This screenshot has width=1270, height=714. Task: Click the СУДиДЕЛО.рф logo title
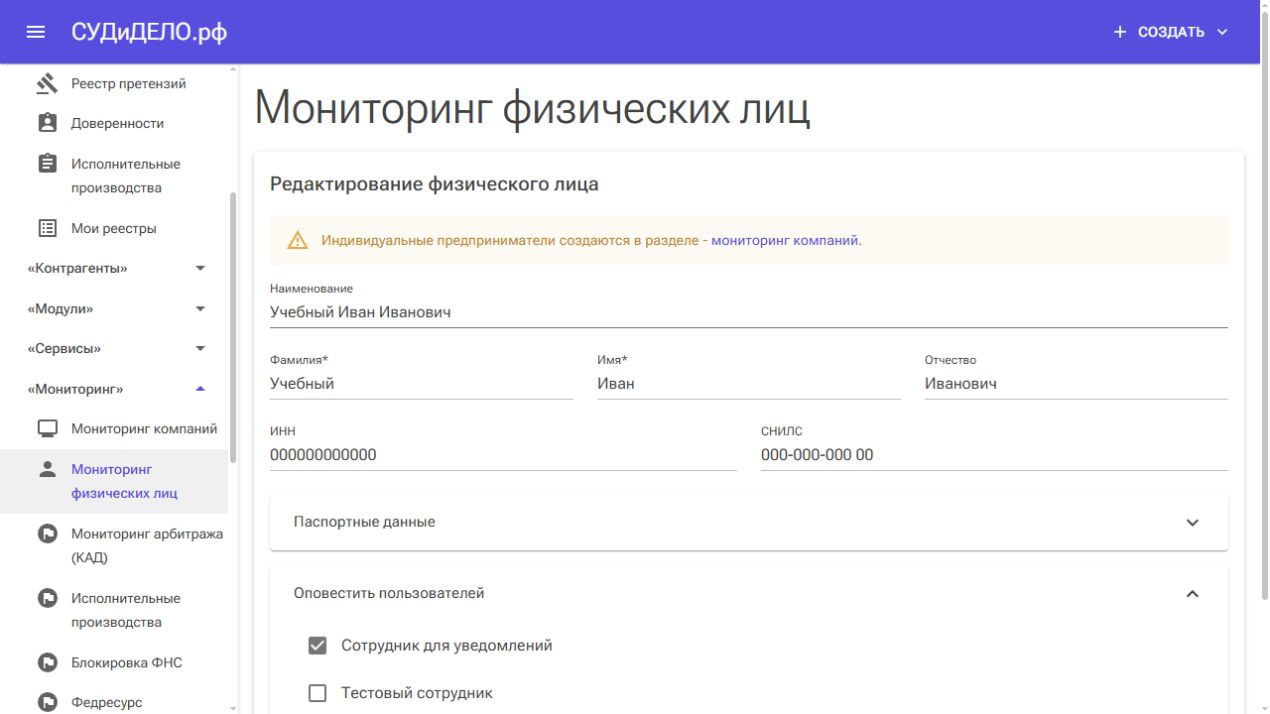149,32
